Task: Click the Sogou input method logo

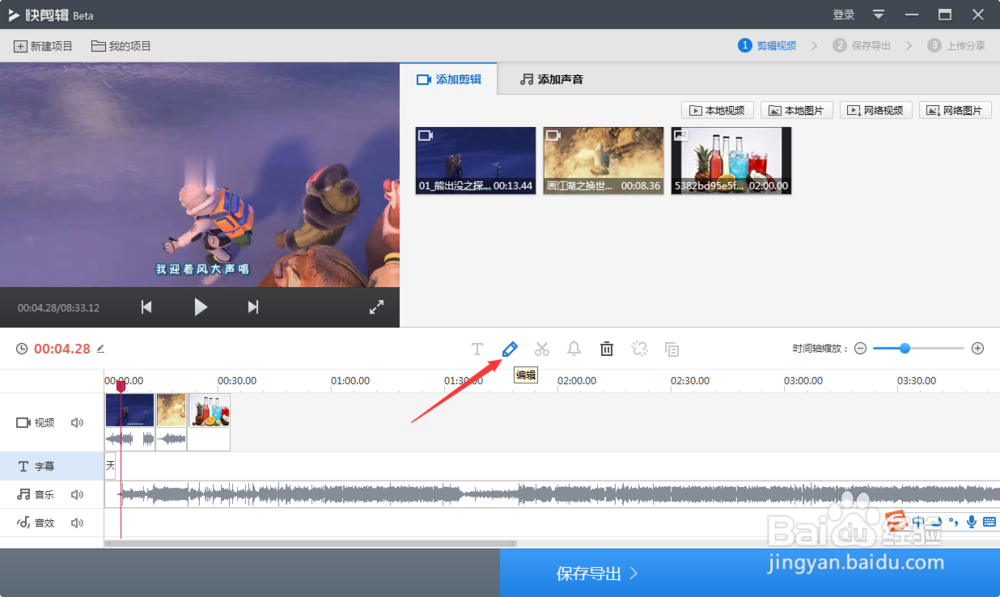Action: (x=896, y=521)
